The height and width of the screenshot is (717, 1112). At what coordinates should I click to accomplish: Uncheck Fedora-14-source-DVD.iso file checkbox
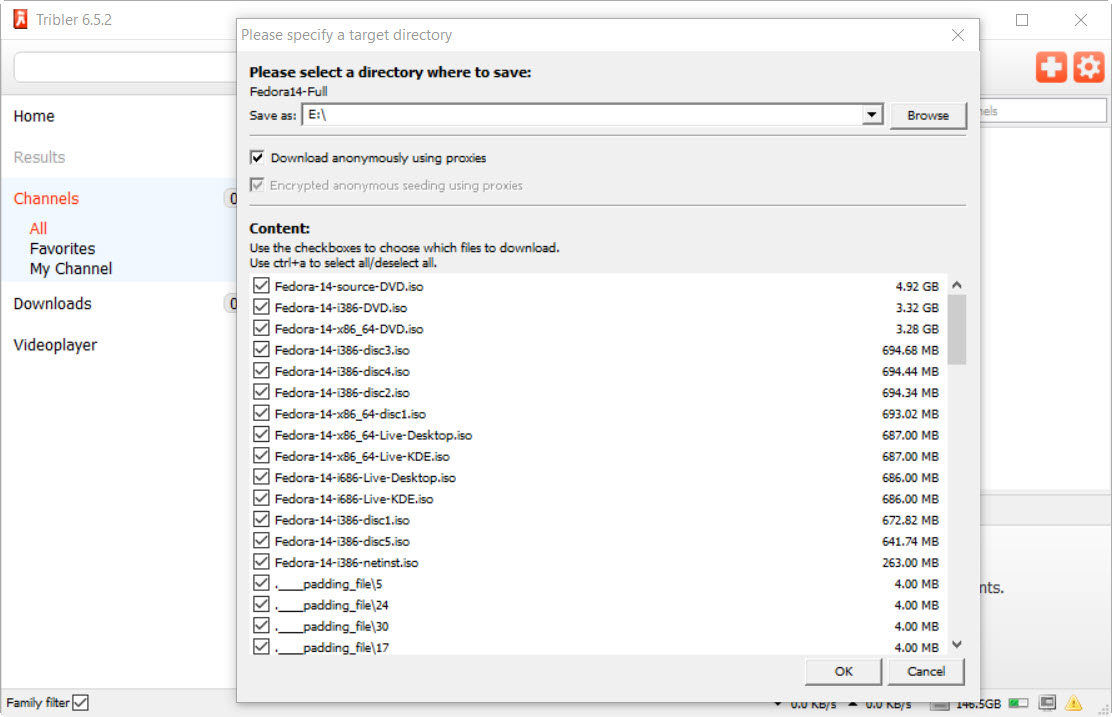pos(261,286)
